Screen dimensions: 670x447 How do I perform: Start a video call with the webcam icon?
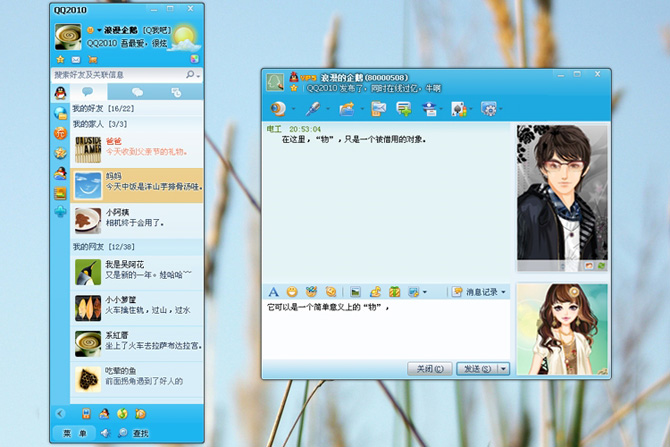pos(278,109)
